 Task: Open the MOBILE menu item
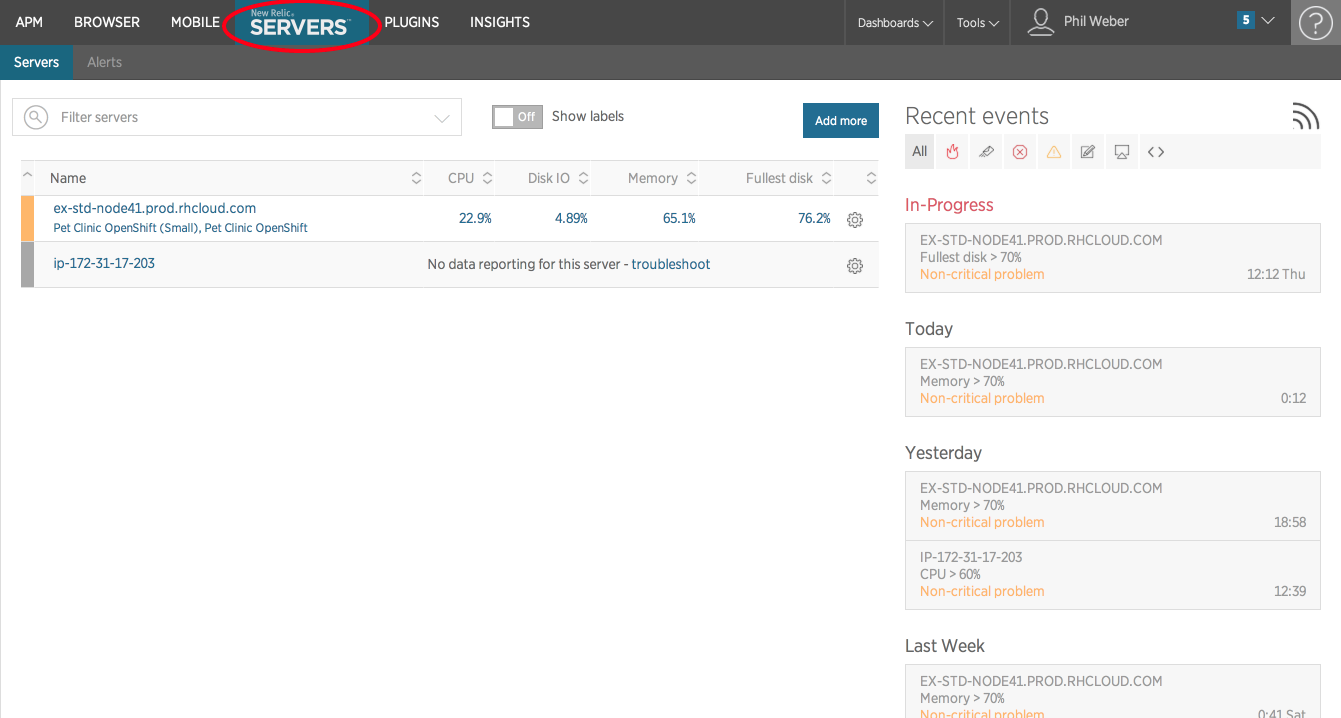click(195, 22)
